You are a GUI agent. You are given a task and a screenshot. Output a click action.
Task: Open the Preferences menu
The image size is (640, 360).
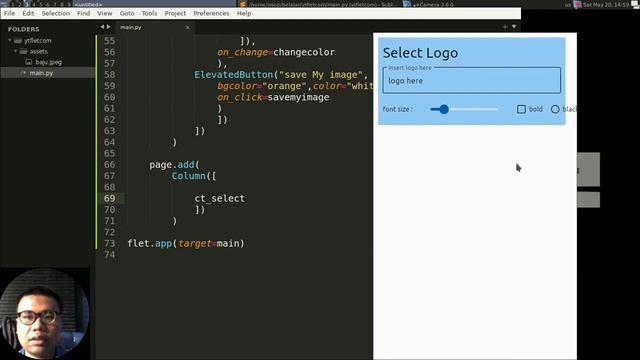tap(211, 13)
